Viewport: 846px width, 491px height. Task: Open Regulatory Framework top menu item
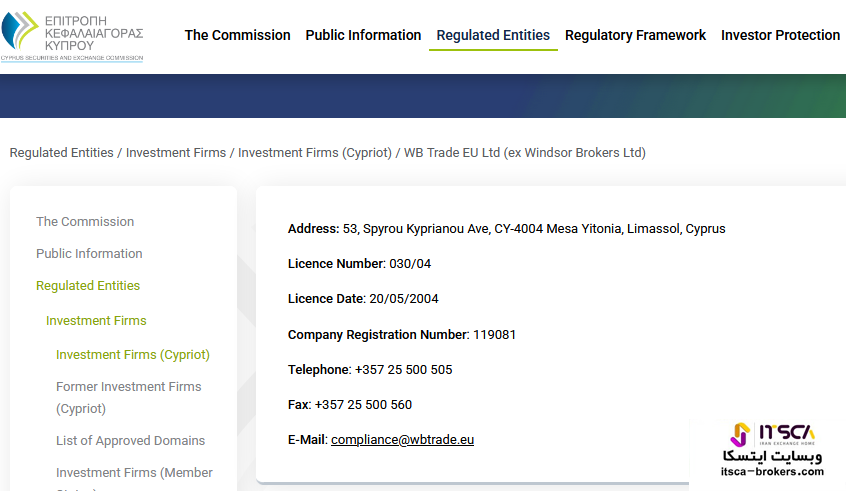[x=635, y=35]
